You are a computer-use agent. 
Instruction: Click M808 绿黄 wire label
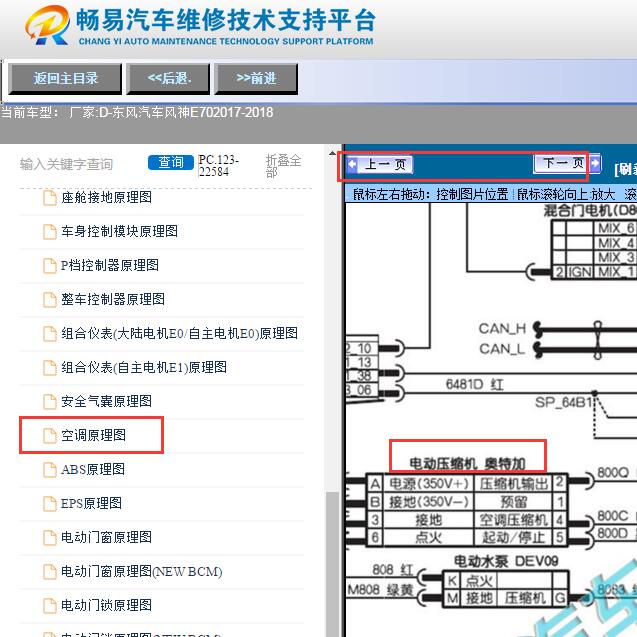click(380, 589)
